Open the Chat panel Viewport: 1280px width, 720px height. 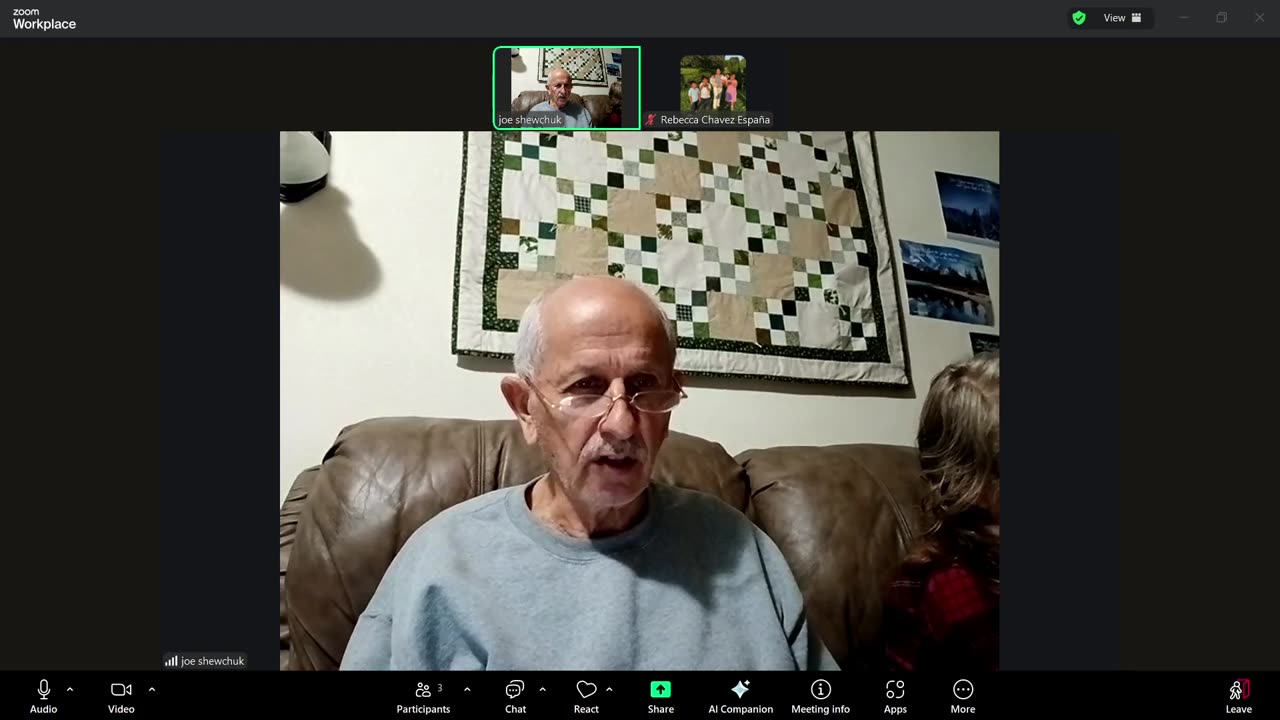[x=515, y=696]
